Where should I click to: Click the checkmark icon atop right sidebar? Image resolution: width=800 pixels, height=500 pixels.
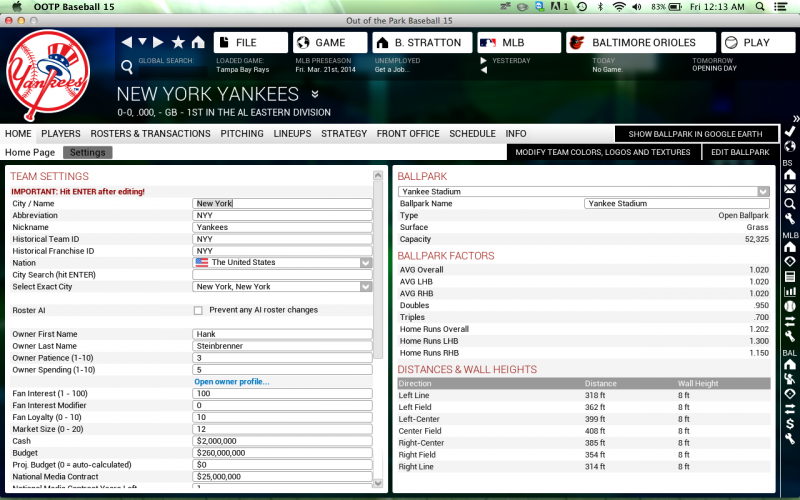789,131
